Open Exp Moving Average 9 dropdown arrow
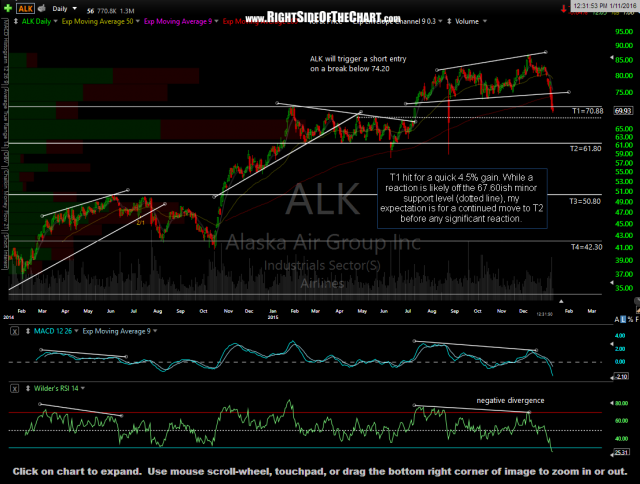Image resolution: width=640 pixels, height=484 pixels. [216, 21]
